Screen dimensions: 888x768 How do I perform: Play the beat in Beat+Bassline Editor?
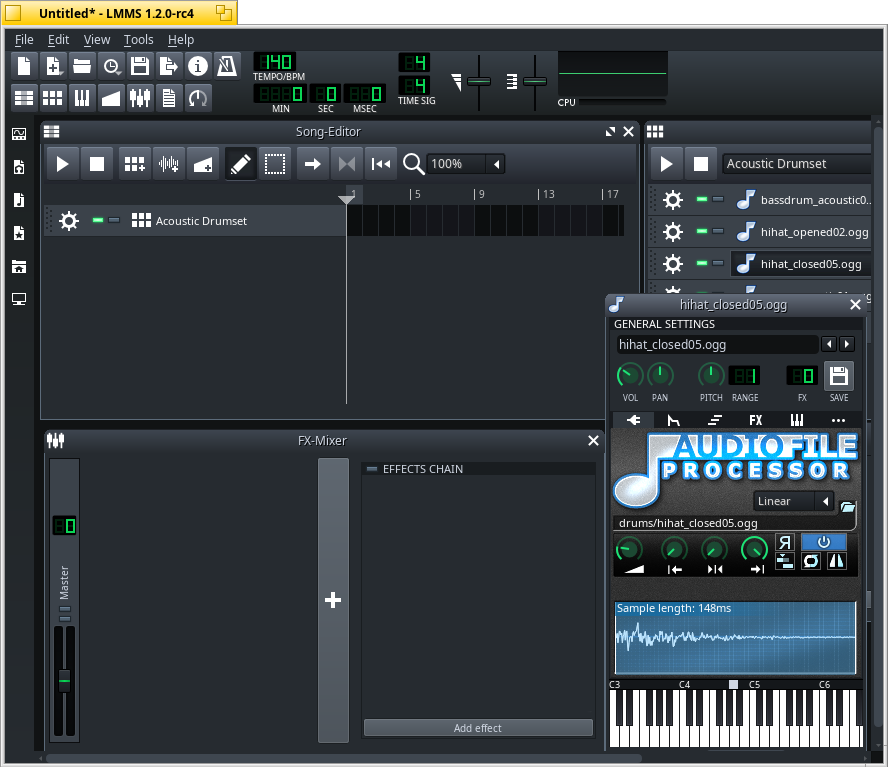[667, 164]
